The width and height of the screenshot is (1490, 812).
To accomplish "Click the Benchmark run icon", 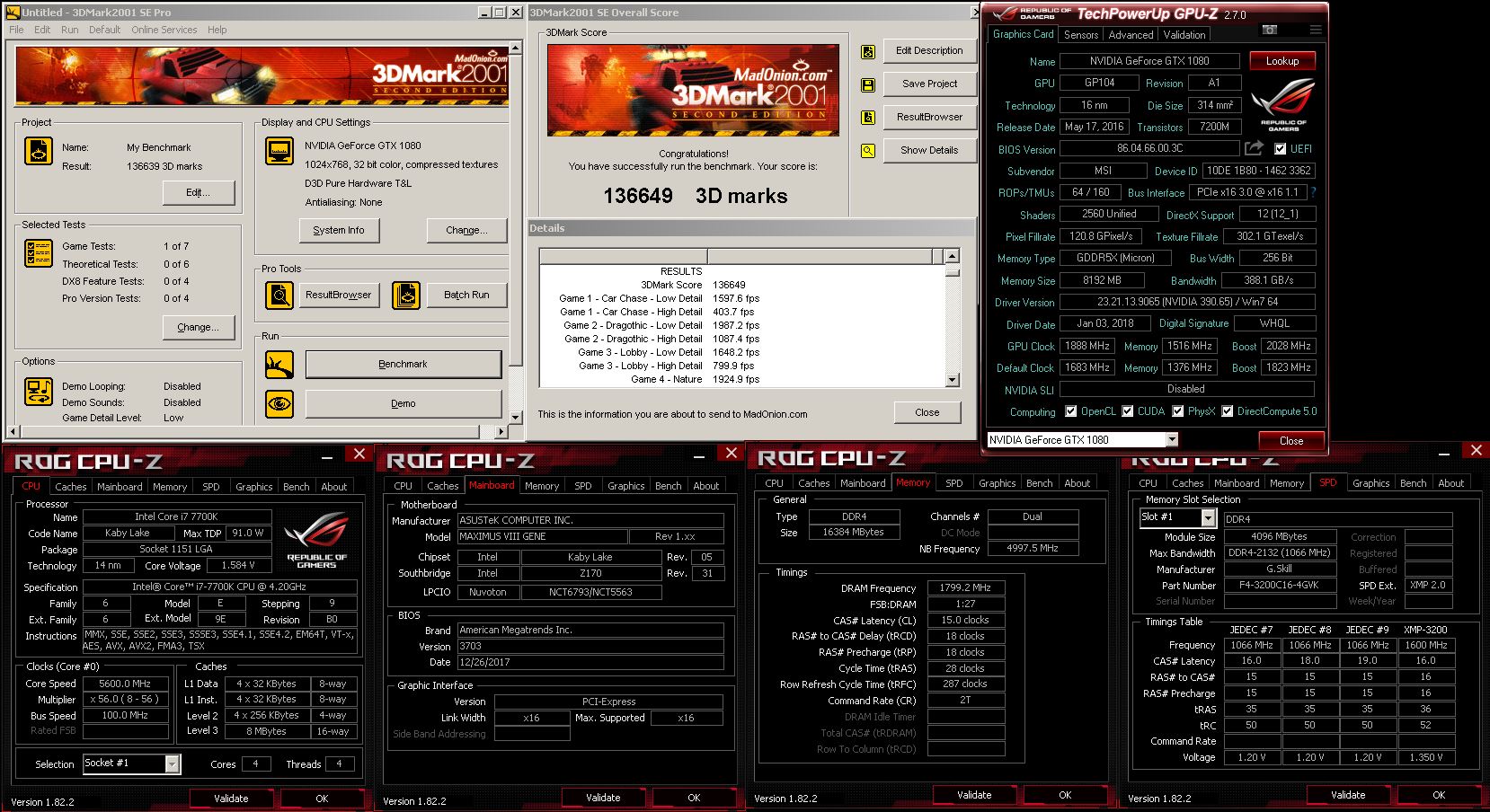I will (279, 365).
